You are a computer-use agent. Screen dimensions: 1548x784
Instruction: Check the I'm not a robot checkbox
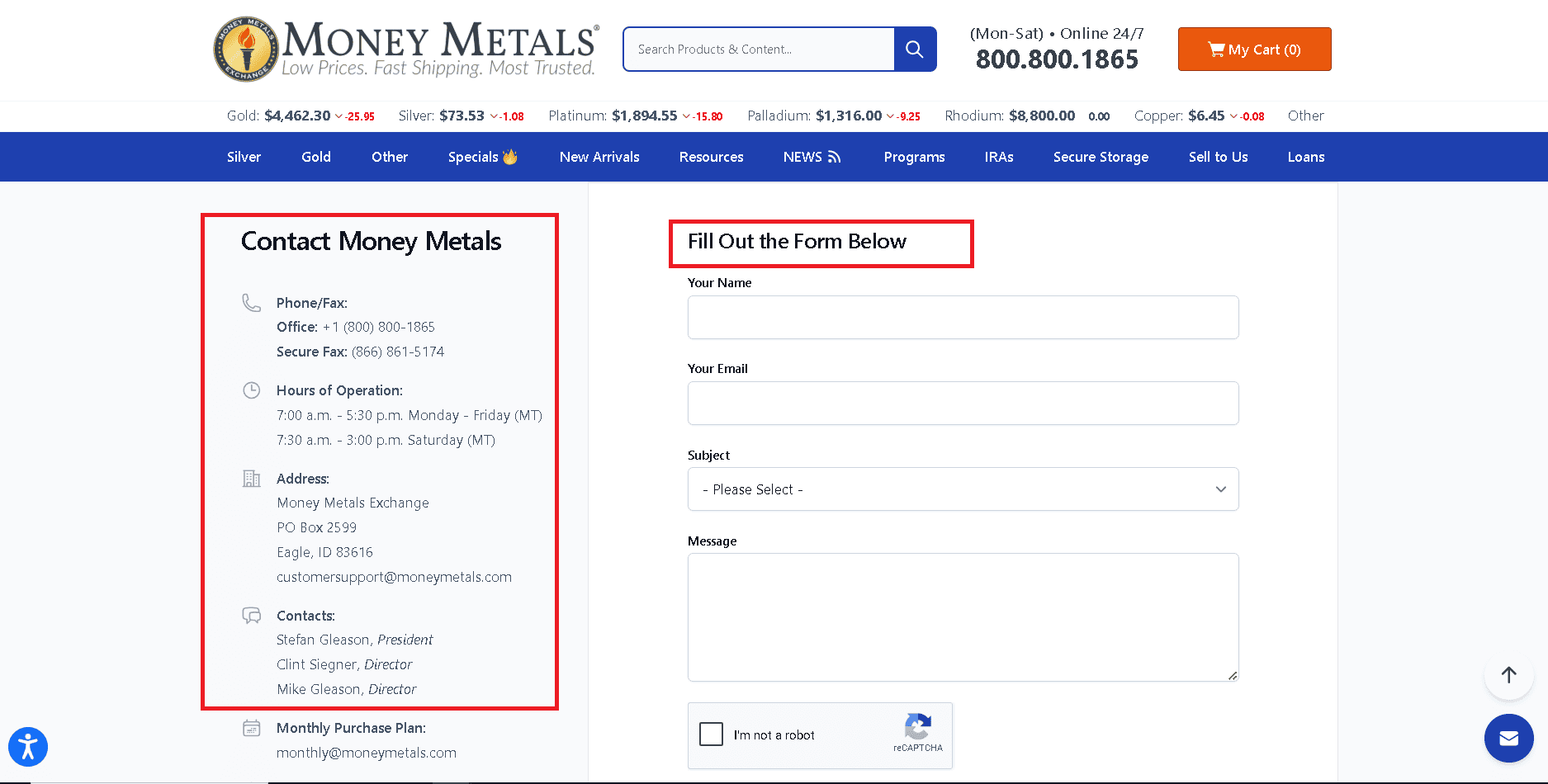[x=711, y=734]
